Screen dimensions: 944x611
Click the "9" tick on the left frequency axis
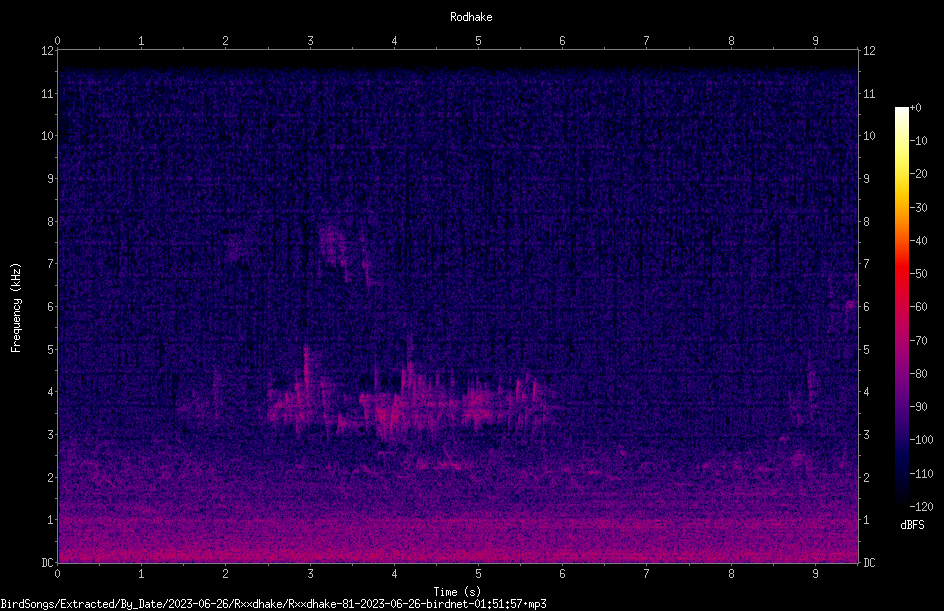pos(50,179)
